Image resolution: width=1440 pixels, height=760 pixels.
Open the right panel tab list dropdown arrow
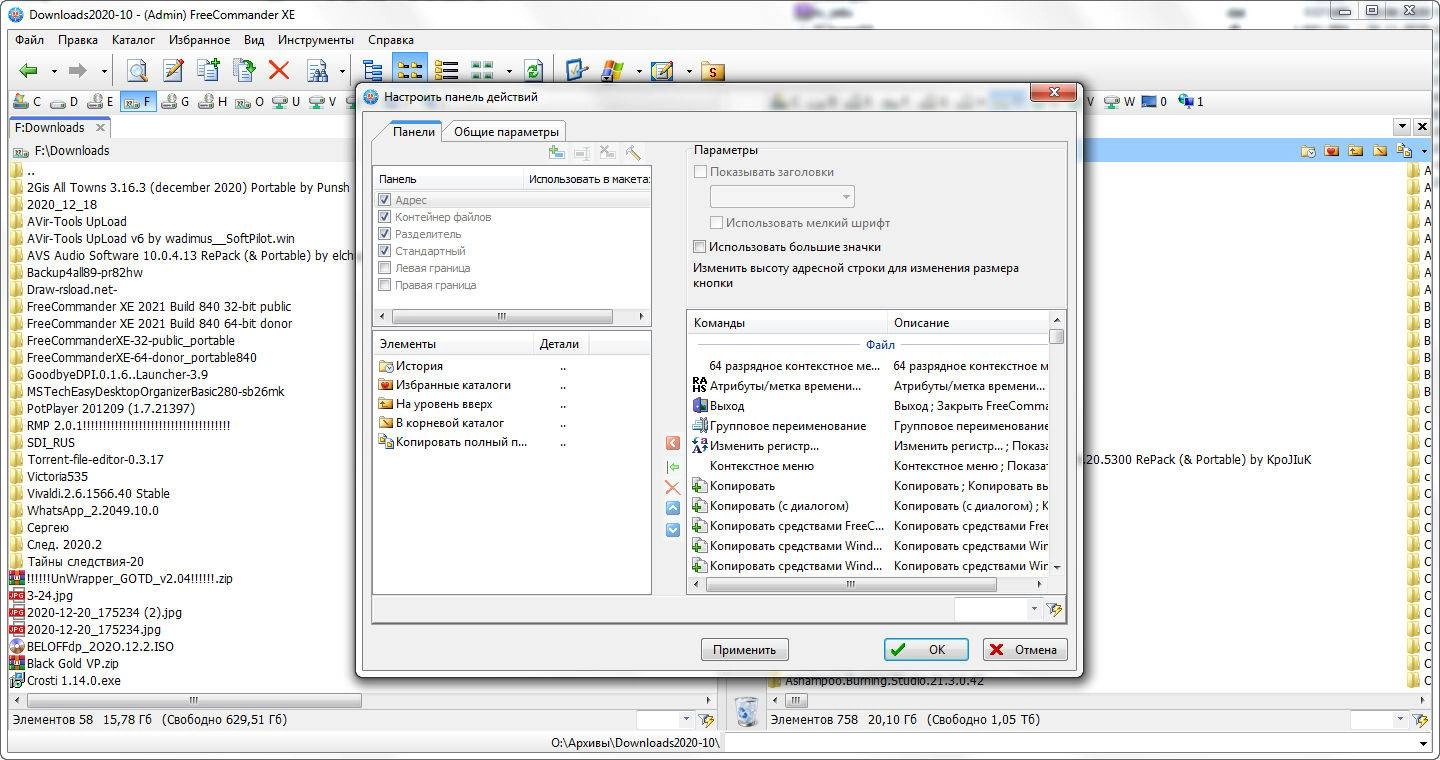coord(1402,127)
